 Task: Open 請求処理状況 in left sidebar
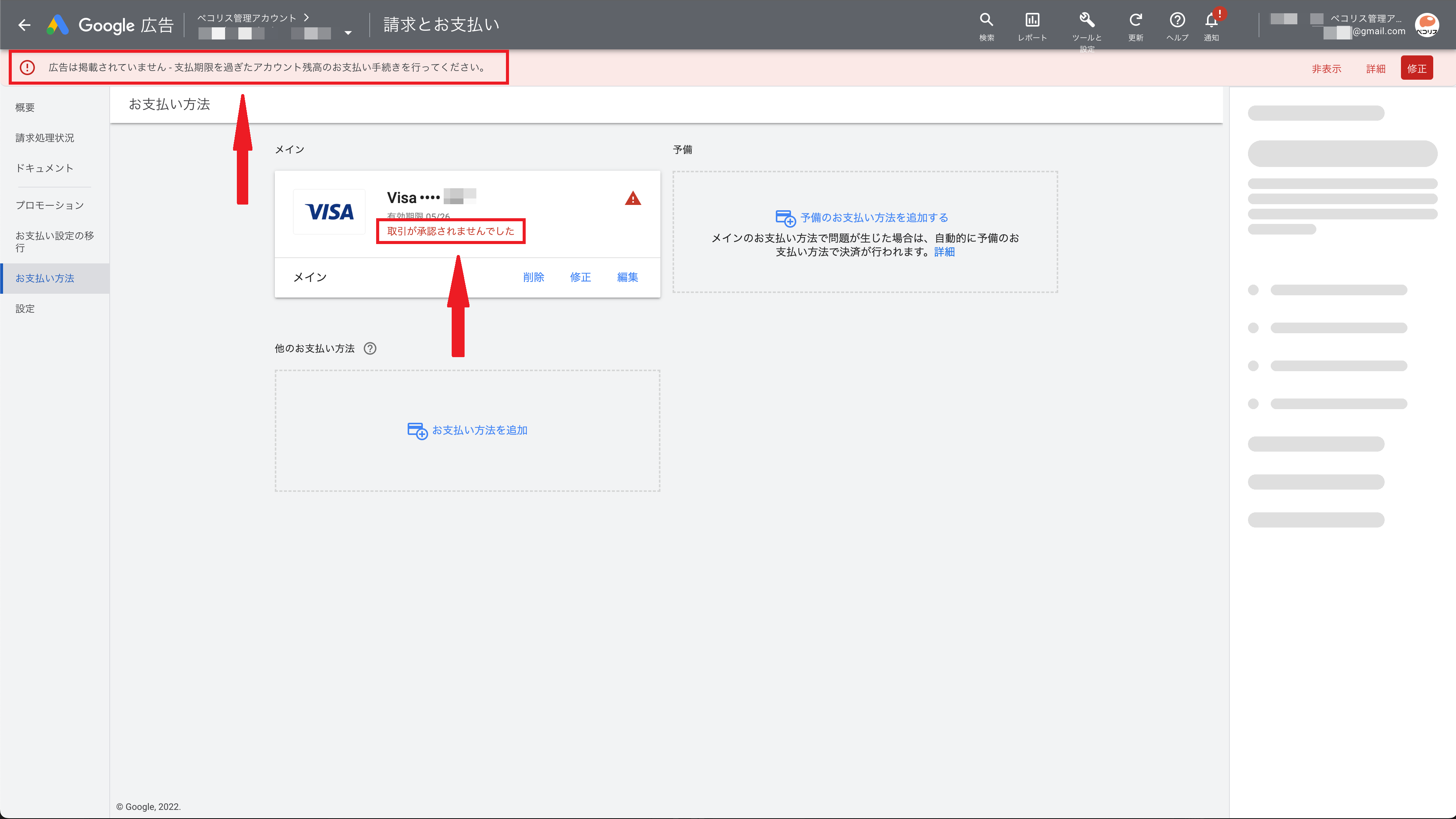(x=45, y=138)
